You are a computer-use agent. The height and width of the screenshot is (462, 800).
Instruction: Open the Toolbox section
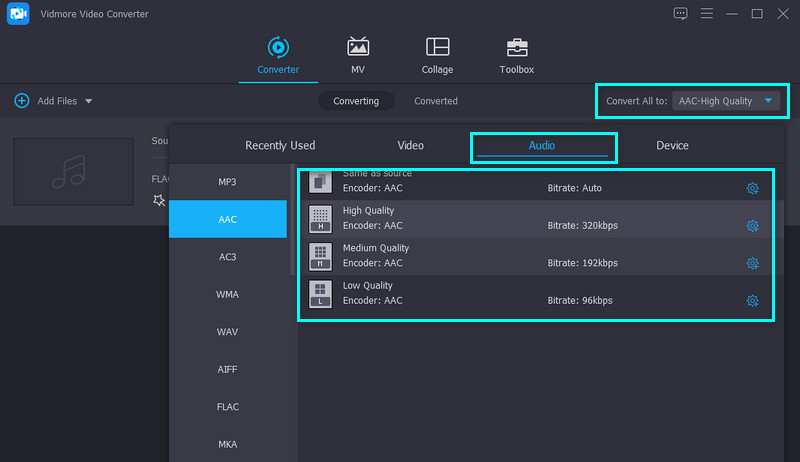517,56
